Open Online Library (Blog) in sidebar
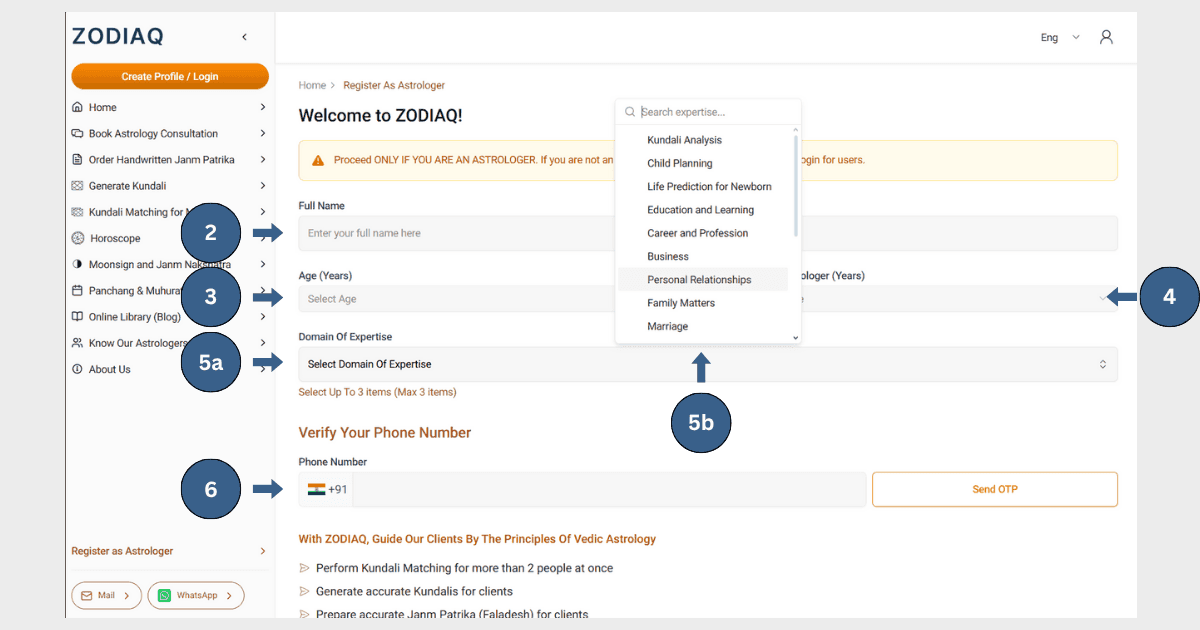The image size is (1200, 630). pos(135,316)
